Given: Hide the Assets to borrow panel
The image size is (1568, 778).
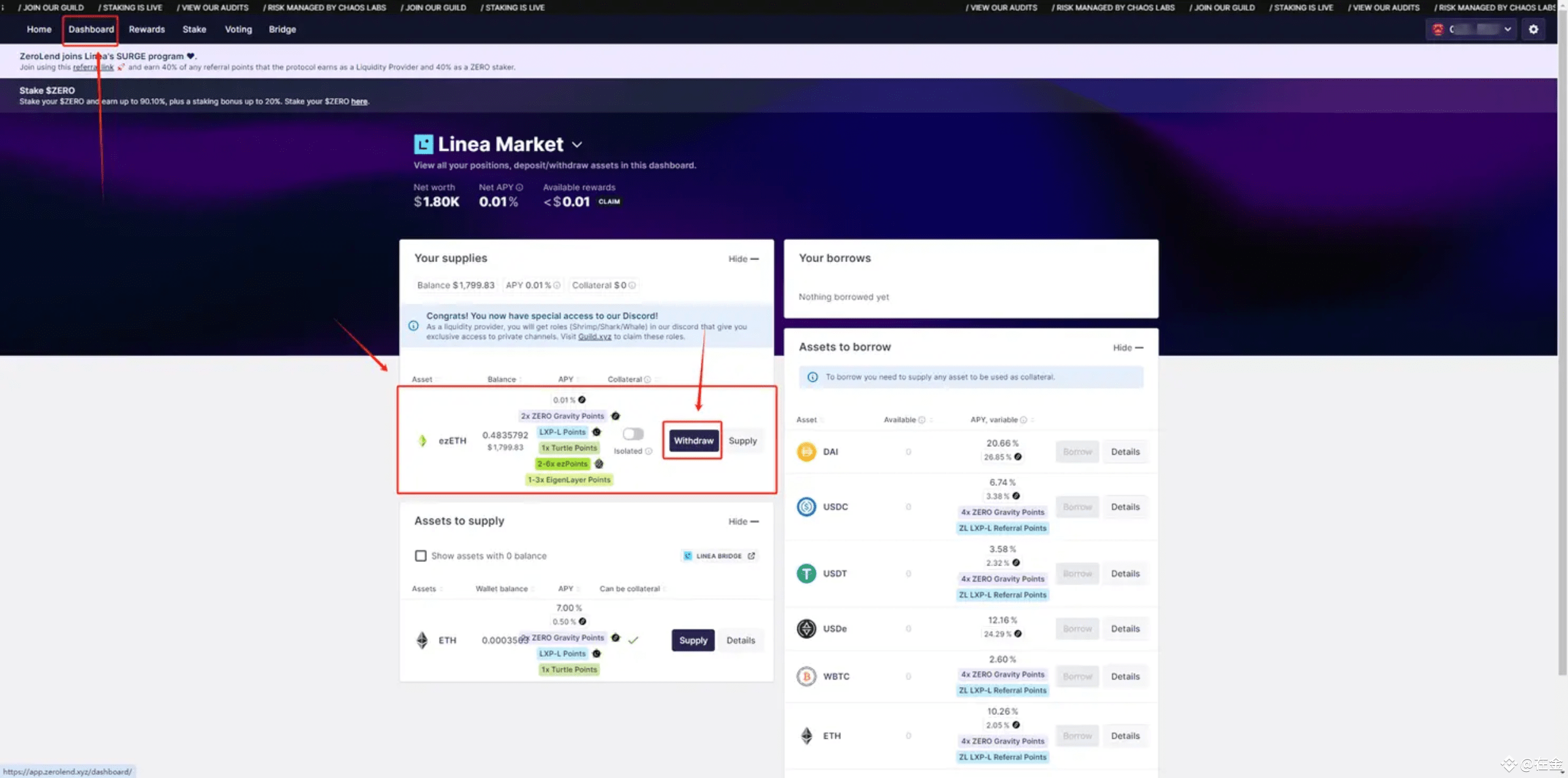Looking at the screenshot, I should click(1128, 348).
